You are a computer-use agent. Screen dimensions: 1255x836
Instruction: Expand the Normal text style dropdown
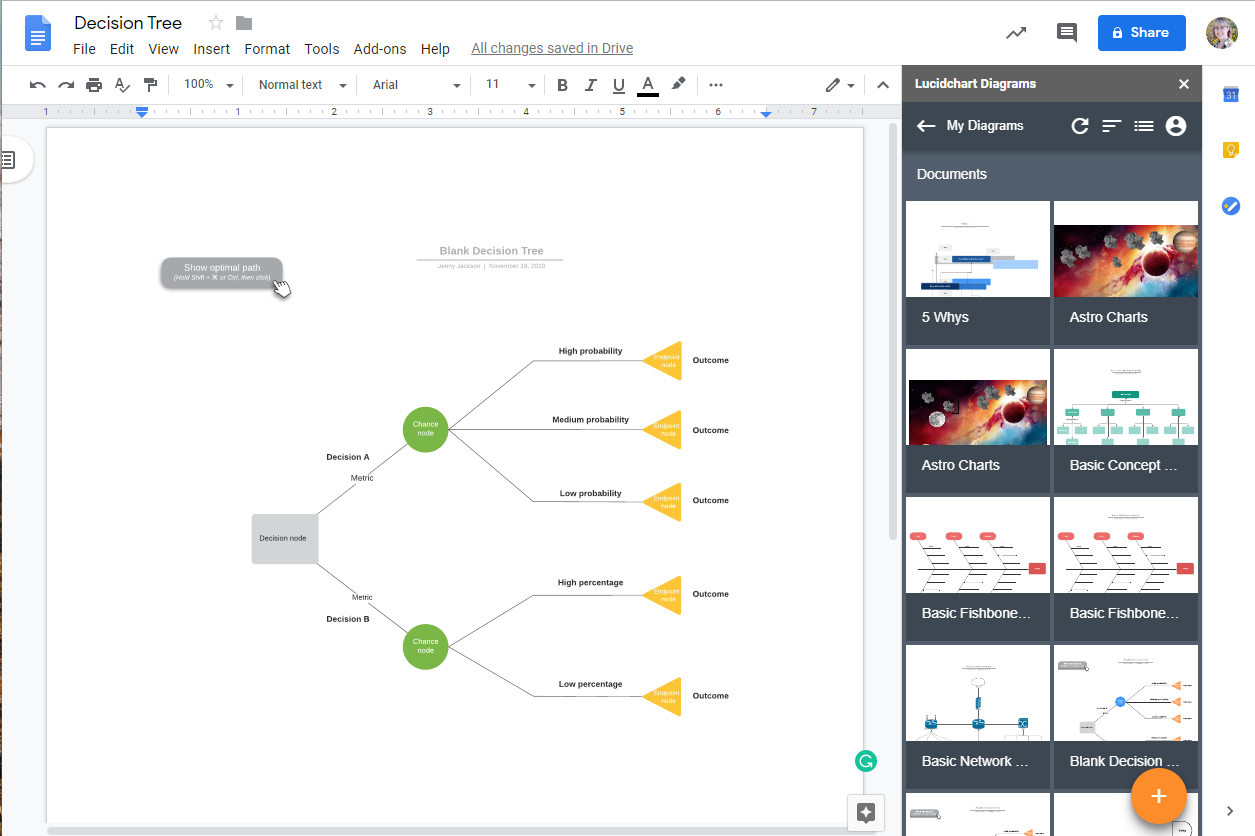[302, 85]
